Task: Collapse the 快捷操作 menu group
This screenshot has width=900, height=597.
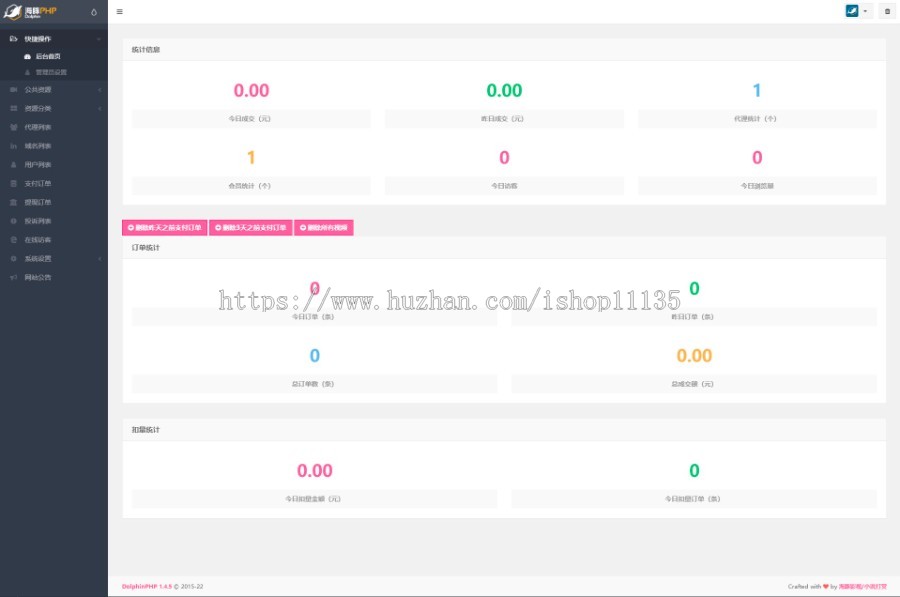Action: pos(54,39)
